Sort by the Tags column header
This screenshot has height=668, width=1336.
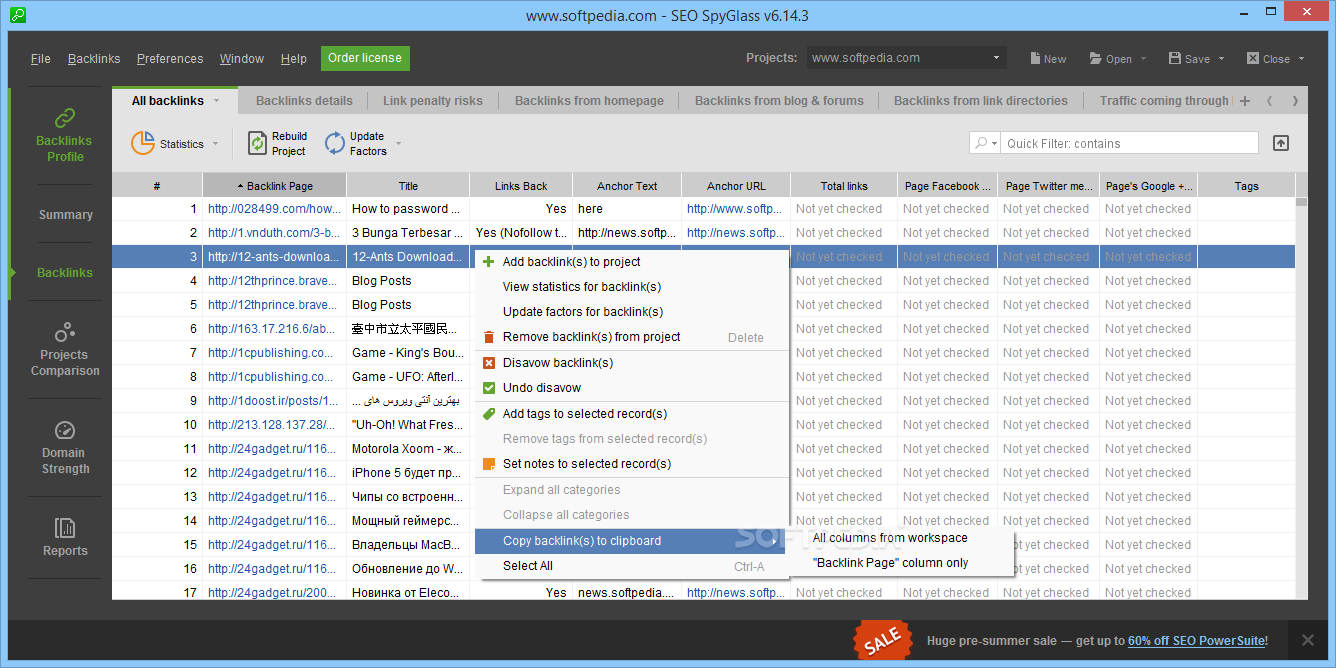pyautogui.click(x=1246, y=186)
